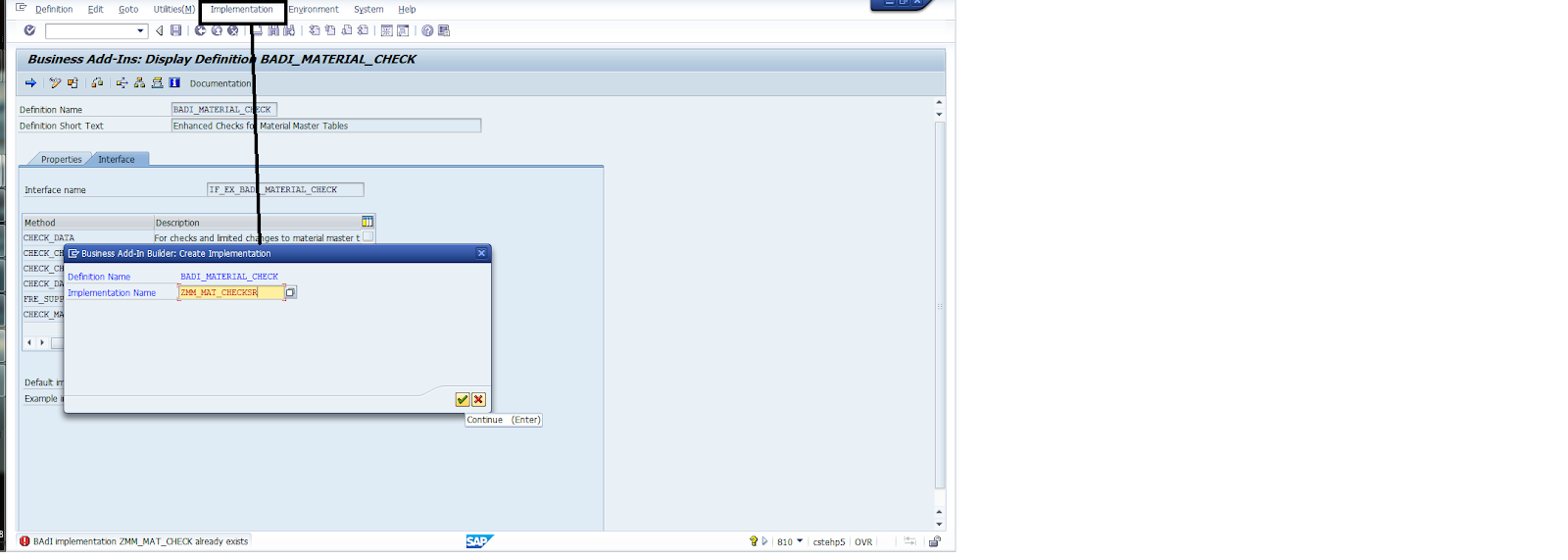Click the blue Information icon

point(174,83)
